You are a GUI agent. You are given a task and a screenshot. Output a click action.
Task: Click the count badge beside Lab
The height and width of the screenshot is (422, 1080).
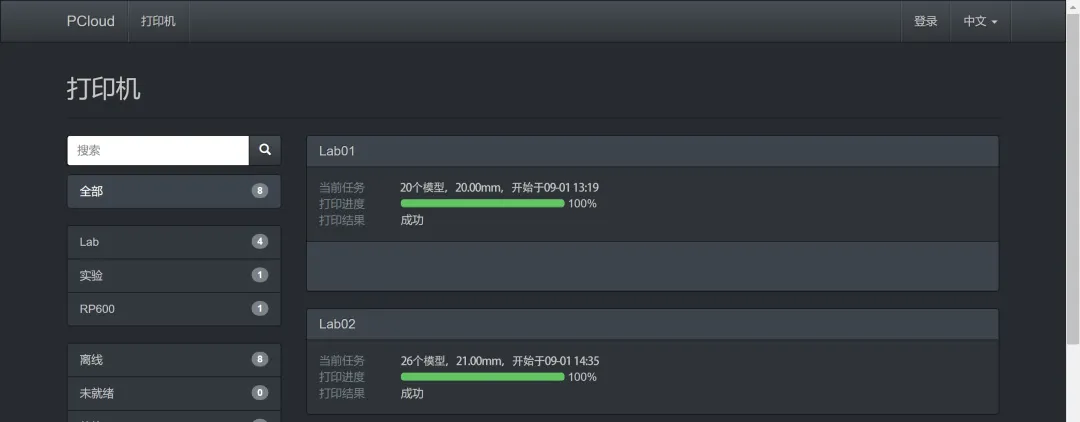click(x=260, y=242)
